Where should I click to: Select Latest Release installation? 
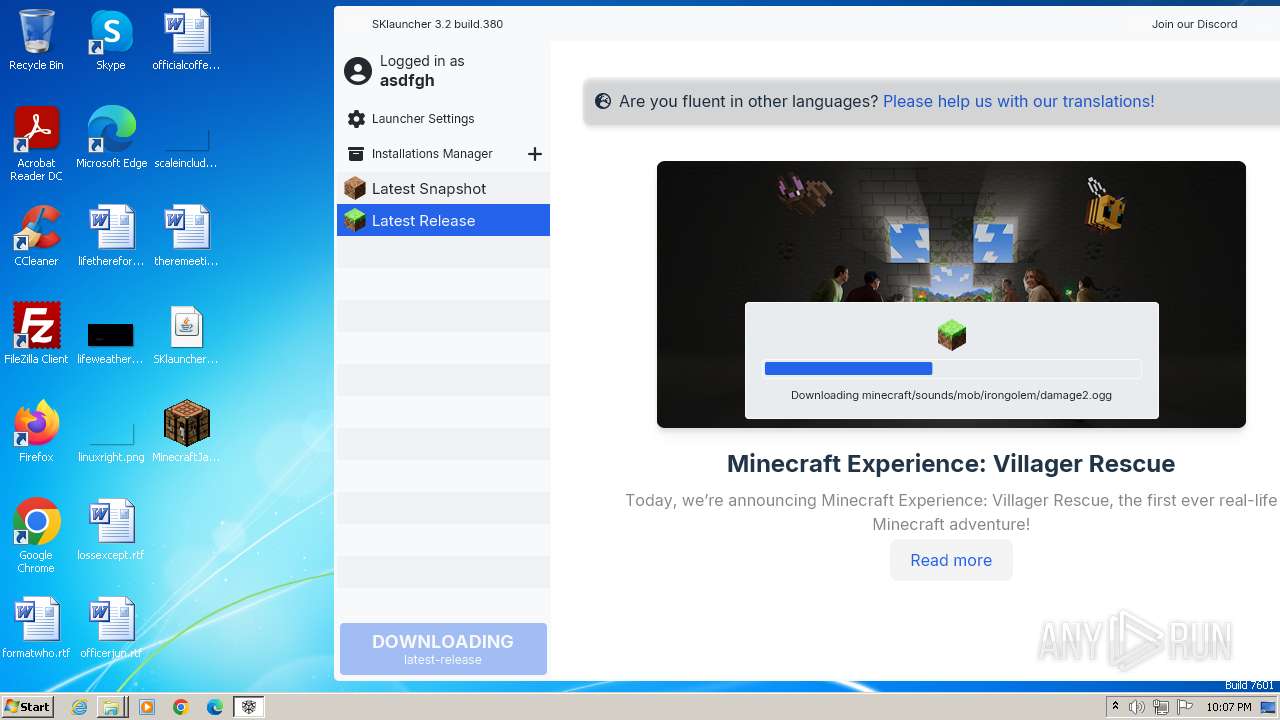pos(443,220)
